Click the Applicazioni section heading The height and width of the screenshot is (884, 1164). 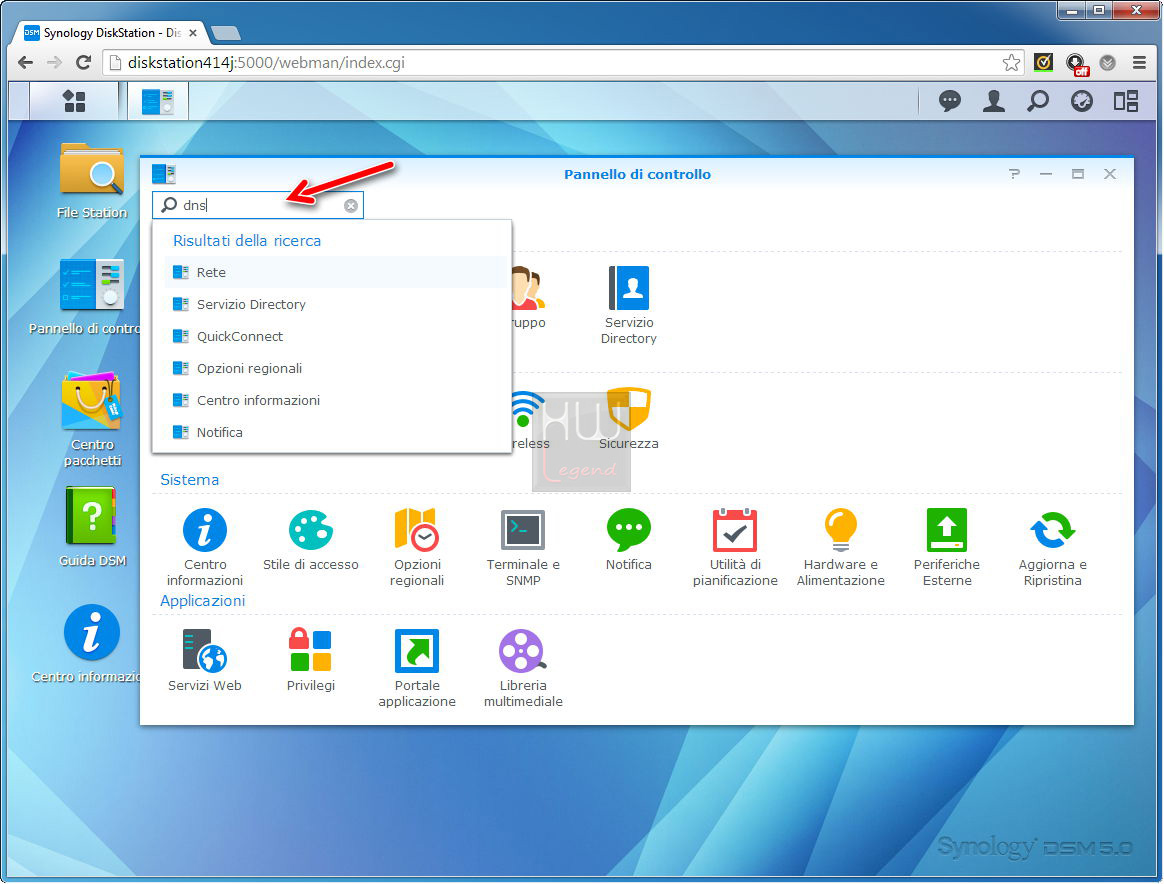point(203,600)
